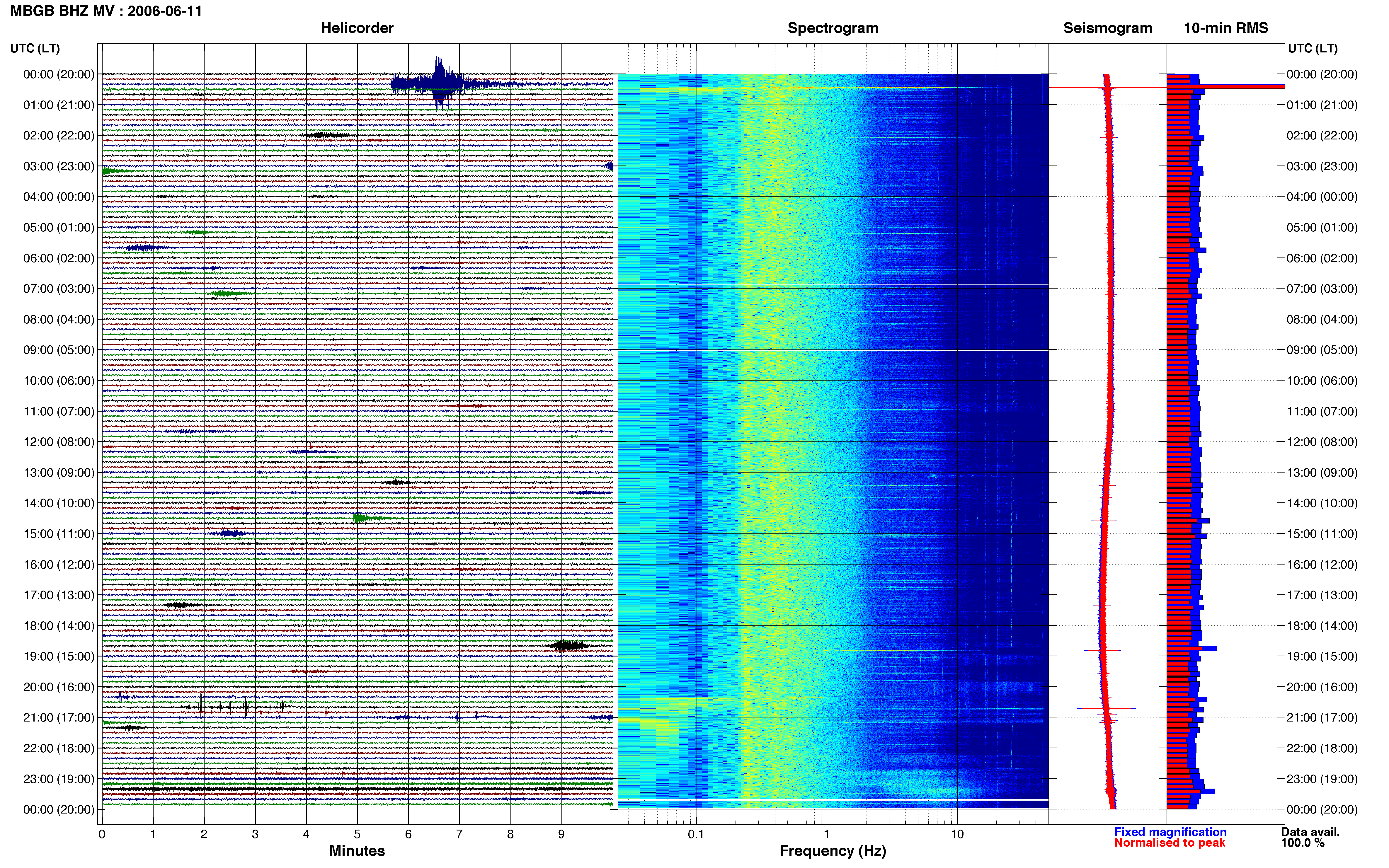Screen dimensions: 1389x868
Task: Click left time label '22:00 (18:00)'
Action: 59,748
